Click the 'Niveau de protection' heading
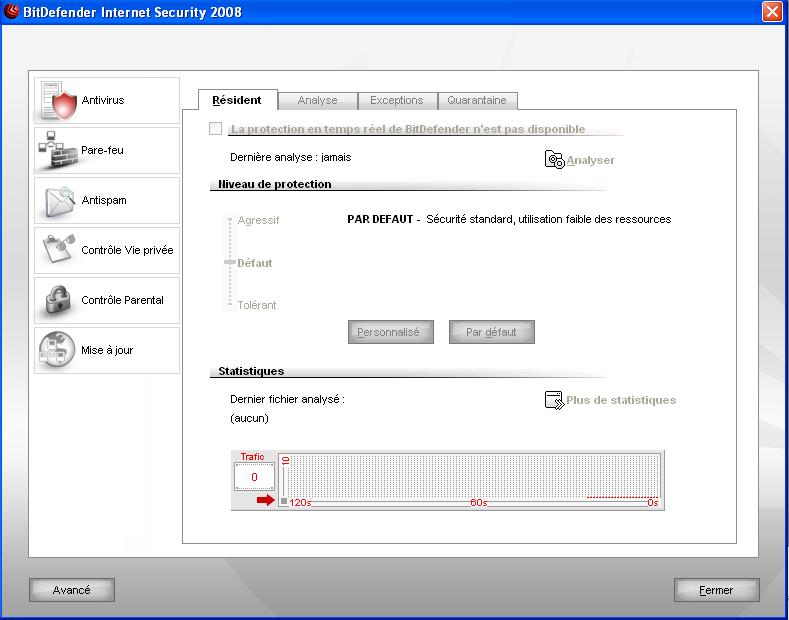The image size is (789, 620). (x=275, y=184)
